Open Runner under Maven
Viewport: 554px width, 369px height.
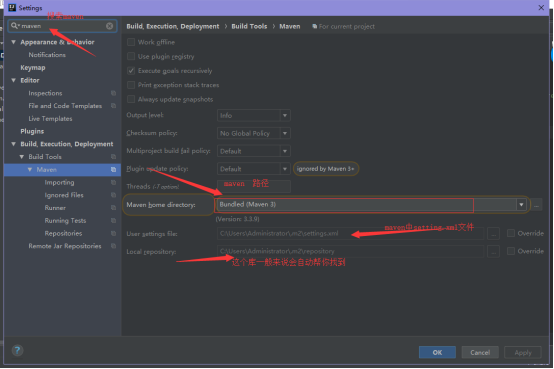(x=55, y=208)
